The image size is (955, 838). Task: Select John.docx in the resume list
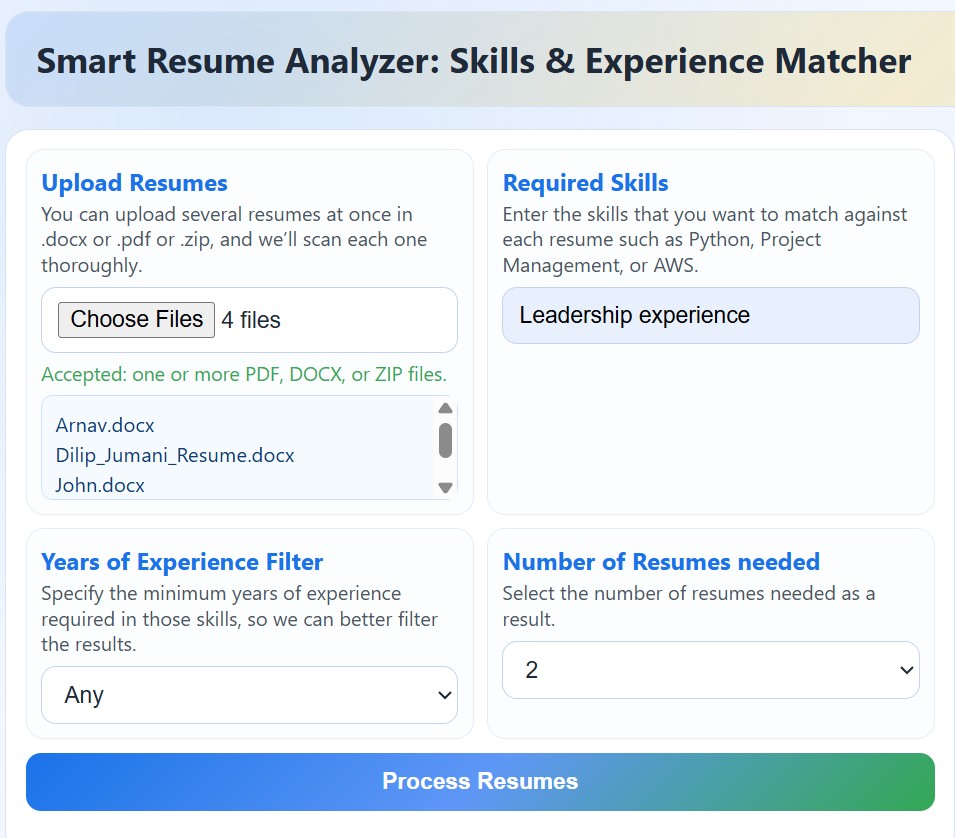(x=99, y=485)
